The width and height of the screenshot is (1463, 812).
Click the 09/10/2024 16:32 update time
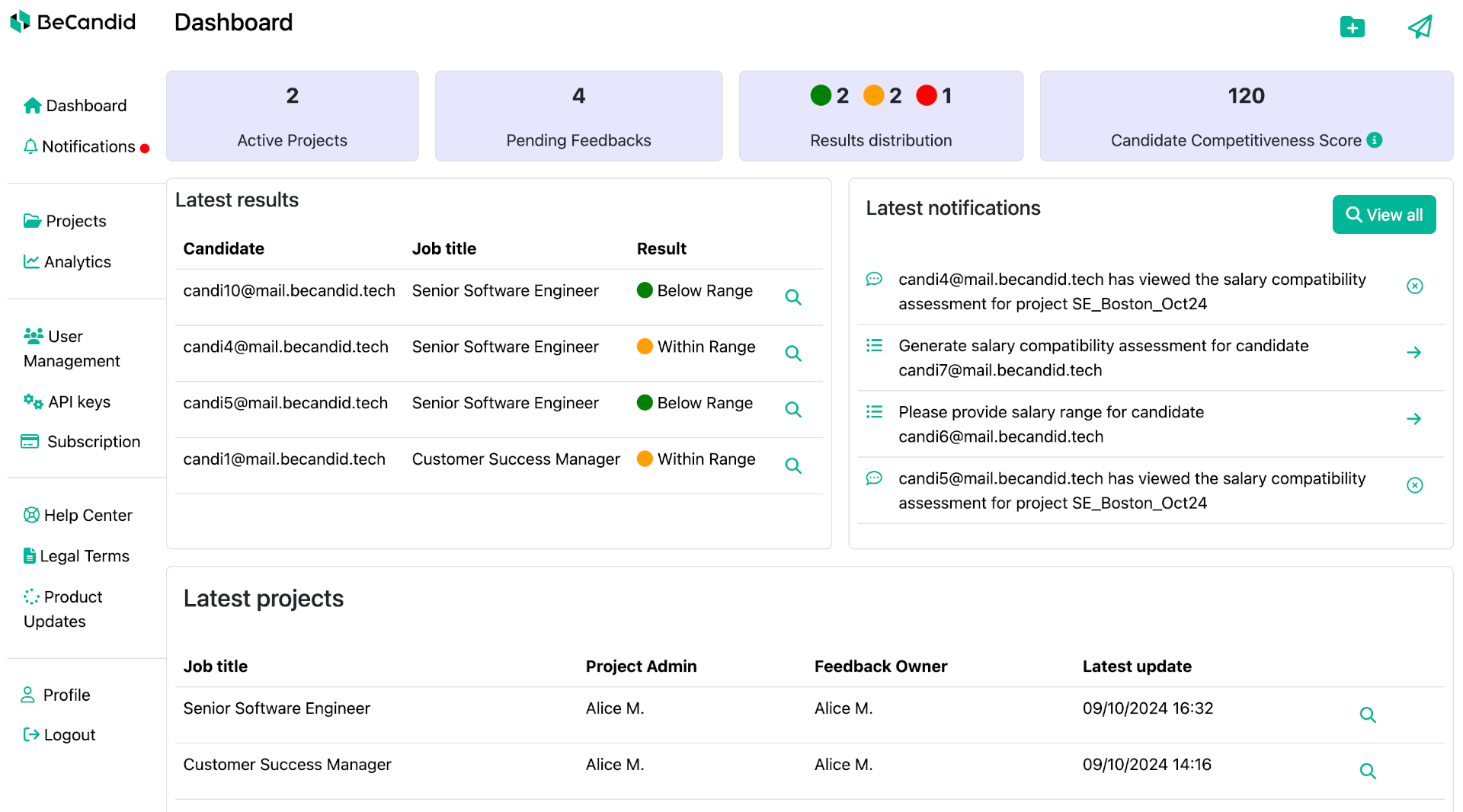1148,708
